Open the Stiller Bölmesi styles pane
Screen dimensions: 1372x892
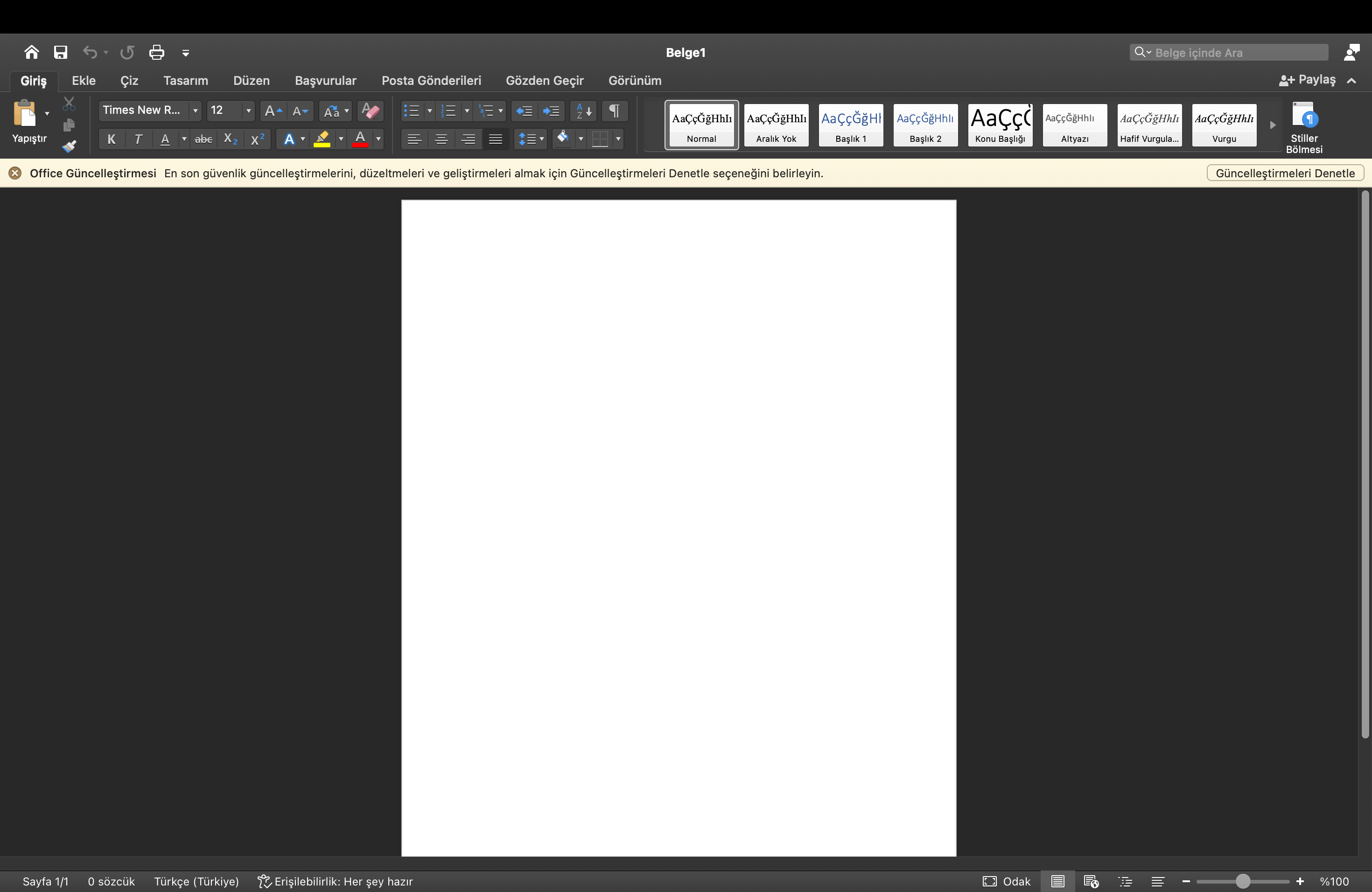[1304, 128]
